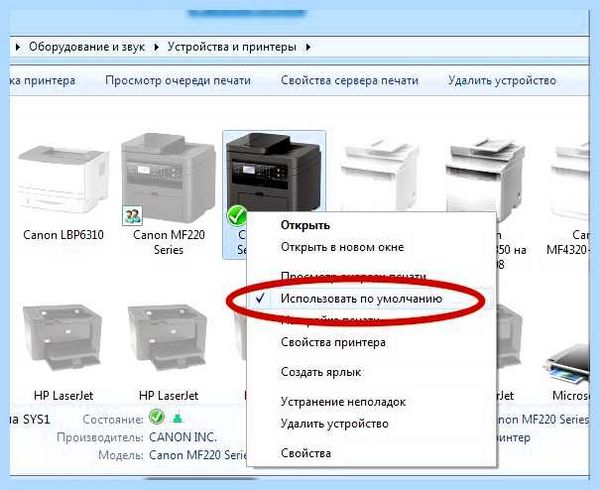Expand arrow after Устройства и принтеры breadcrumb
This screenshot has width=600, height=490.
pyautogui.click(x=308, y=47)
